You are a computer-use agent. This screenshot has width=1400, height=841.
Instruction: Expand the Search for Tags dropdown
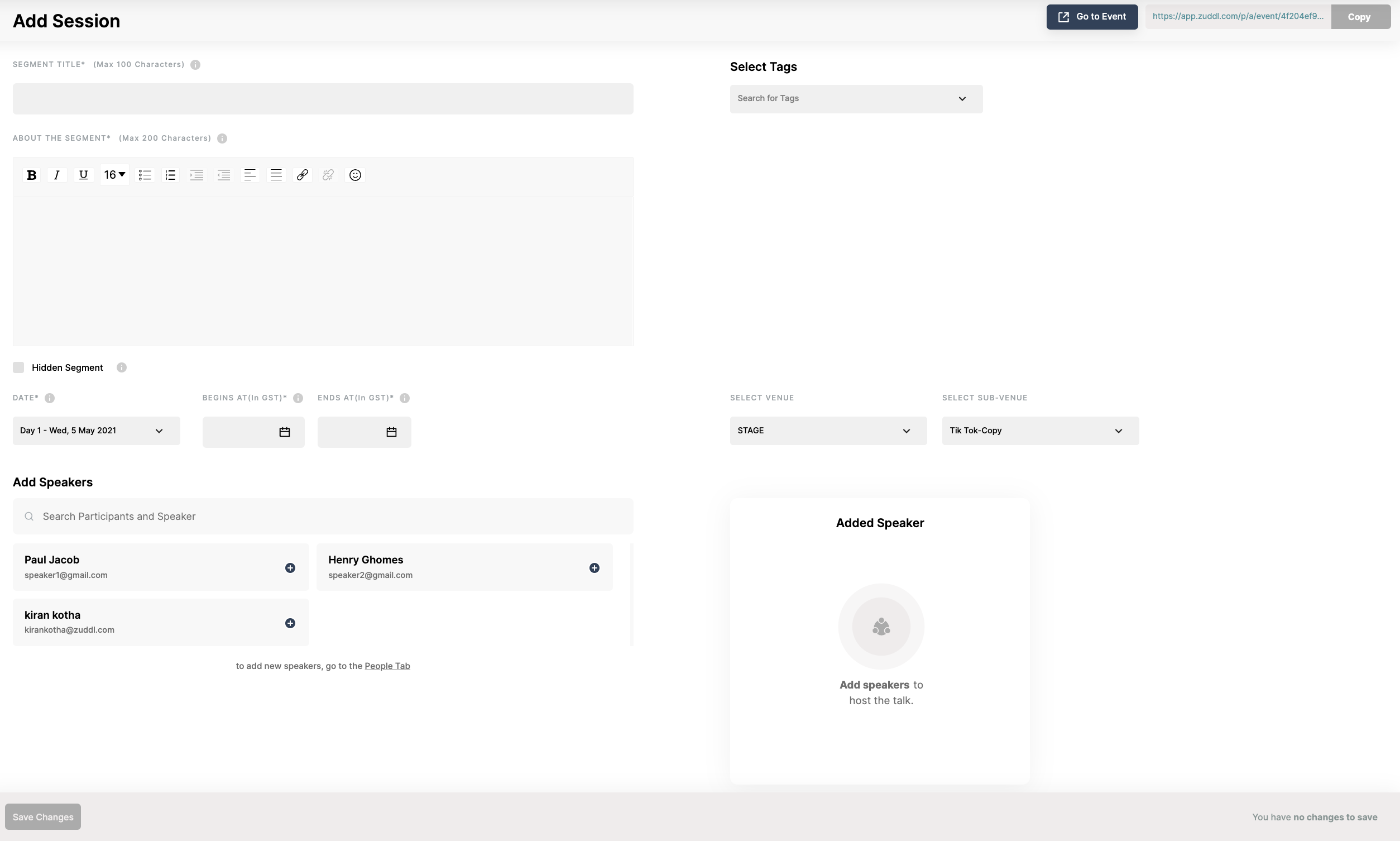[x=856, y=99]
